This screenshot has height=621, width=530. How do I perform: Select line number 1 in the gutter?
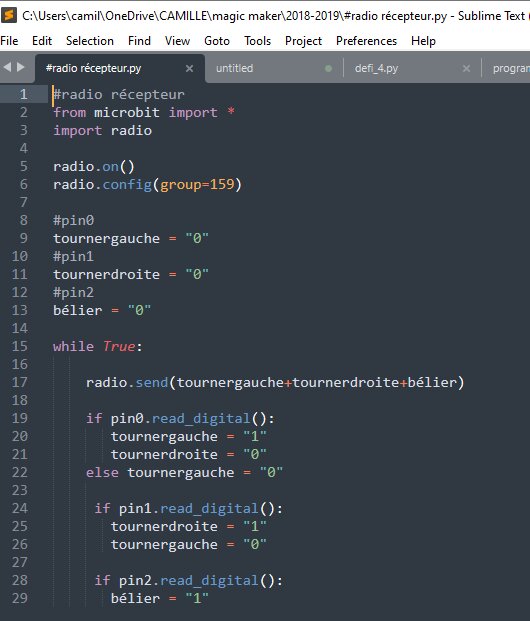click(24, 94)
